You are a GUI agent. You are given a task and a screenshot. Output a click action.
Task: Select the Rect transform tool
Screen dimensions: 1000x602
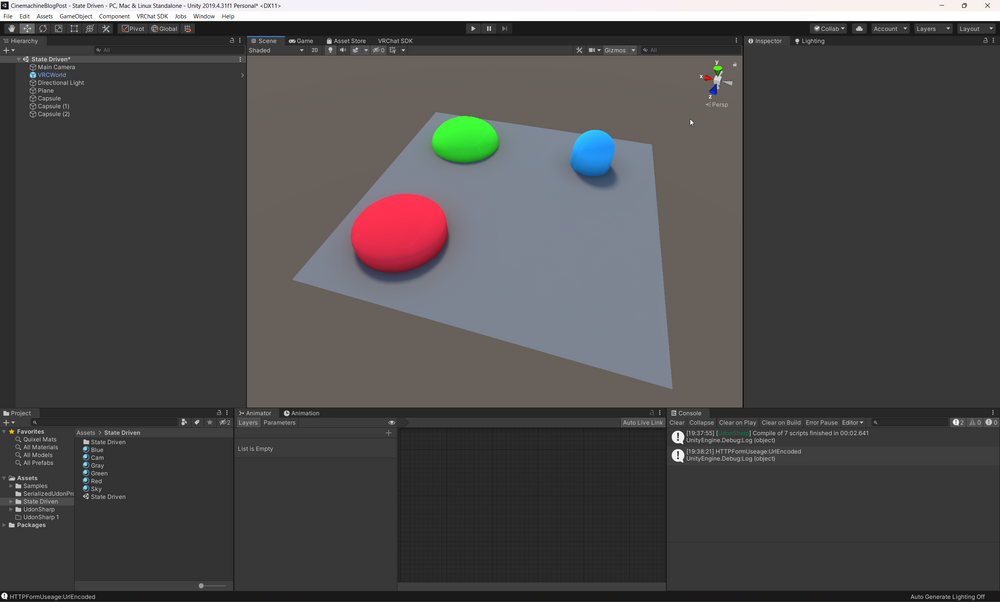tap(73, 28)
